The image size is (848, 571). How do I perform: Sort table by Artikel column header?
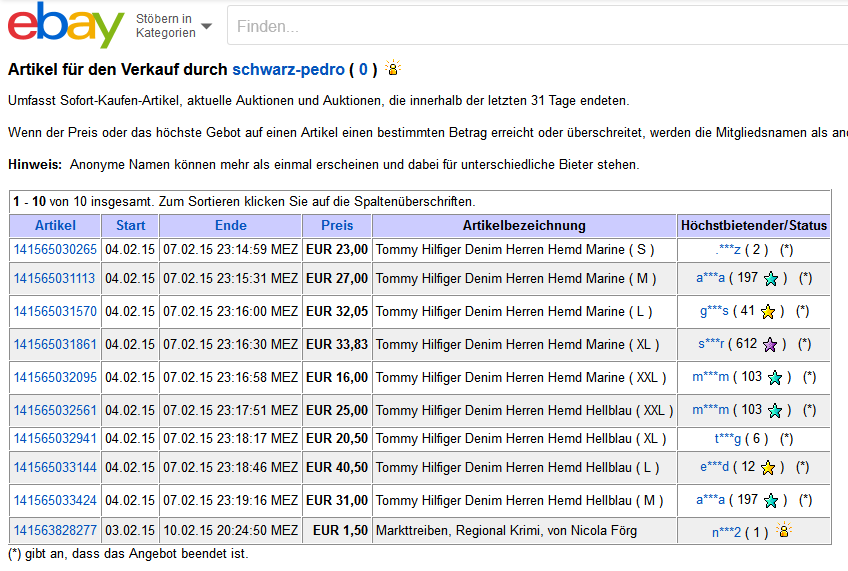[x=55, y=225]
